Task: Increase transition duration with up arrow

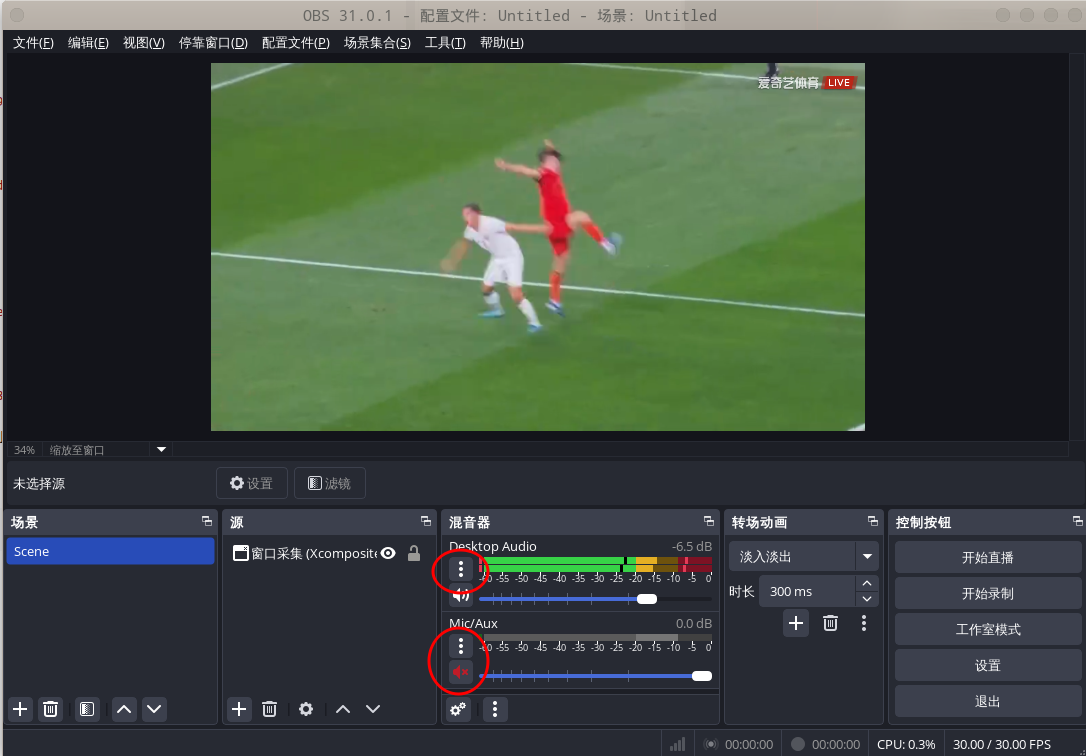Action: [867, 584]
